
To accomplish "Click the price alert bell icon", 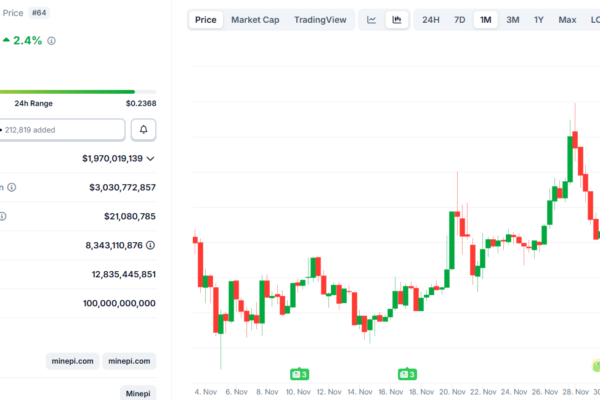I will [144, 130].
